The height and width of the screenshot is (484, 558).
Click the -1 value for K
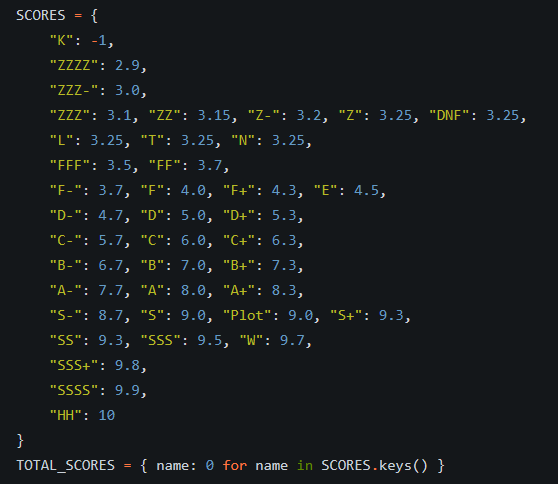coord(99,41)
